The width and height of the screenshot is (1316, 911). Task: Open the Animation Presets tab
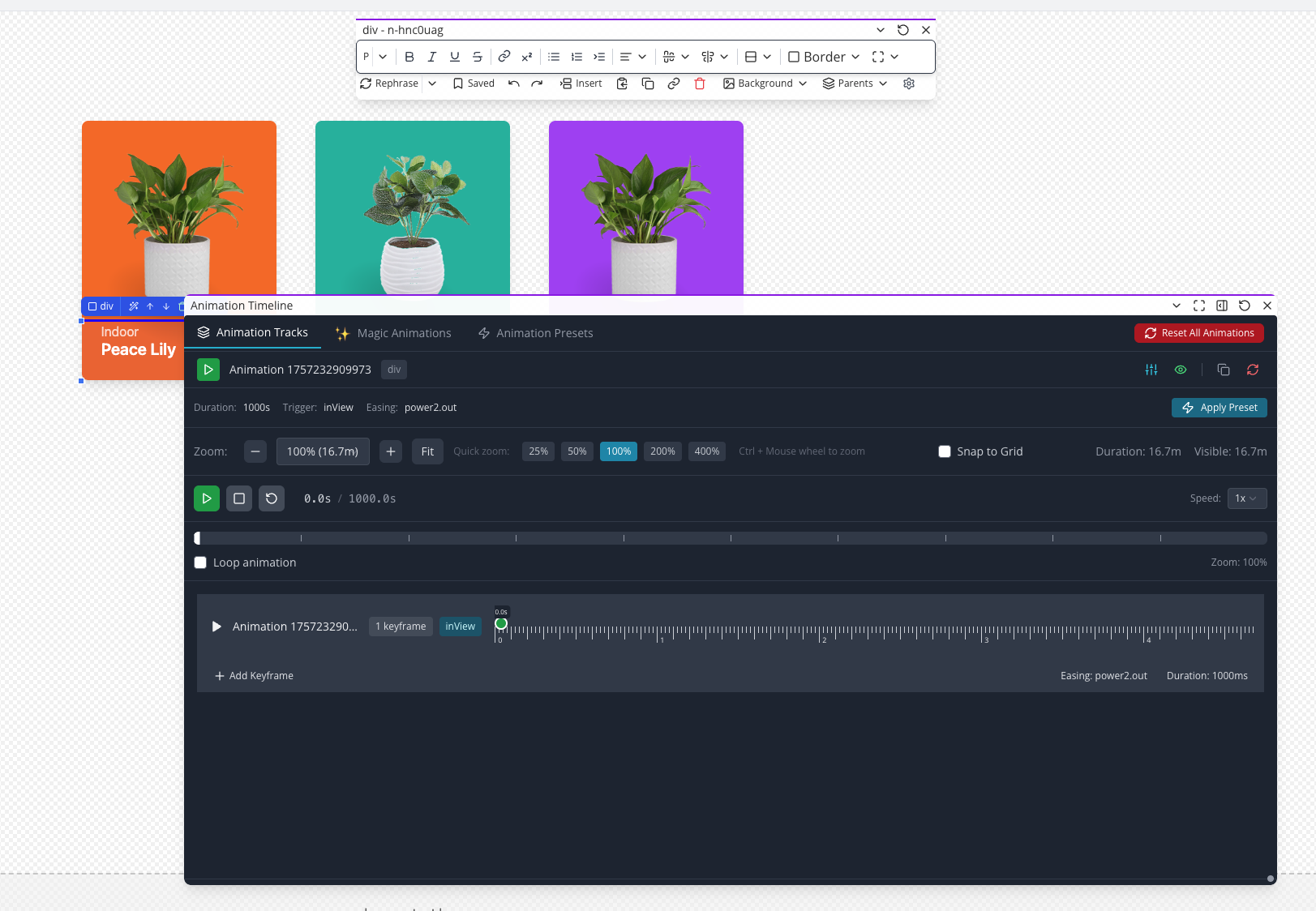click(x=535, y=333)
